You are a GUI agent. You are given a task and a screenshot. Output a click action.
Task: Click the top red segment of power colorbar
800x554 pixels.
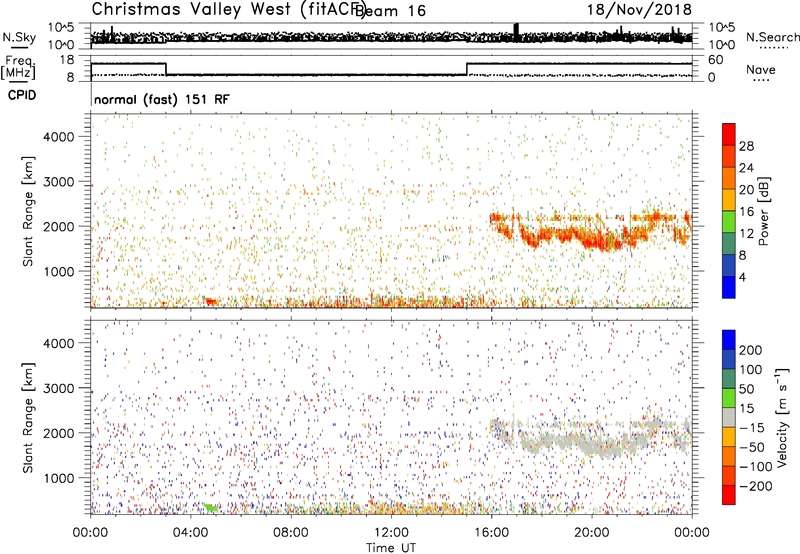point(729,134)
